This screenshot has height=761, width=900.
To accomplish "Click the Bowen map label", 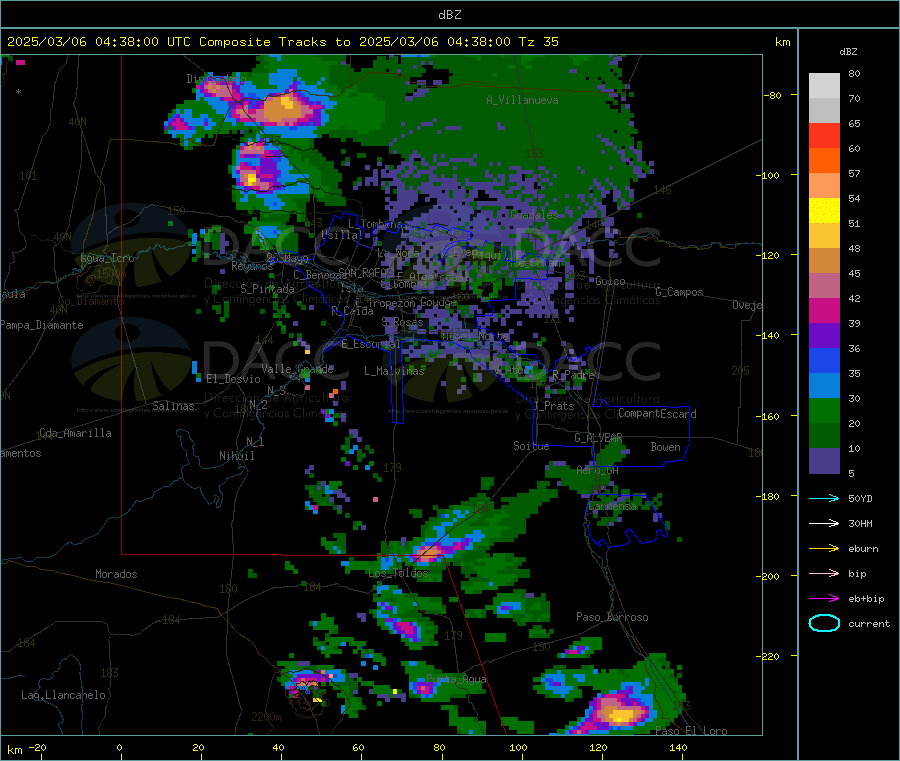I will click(x=665, y=447).
